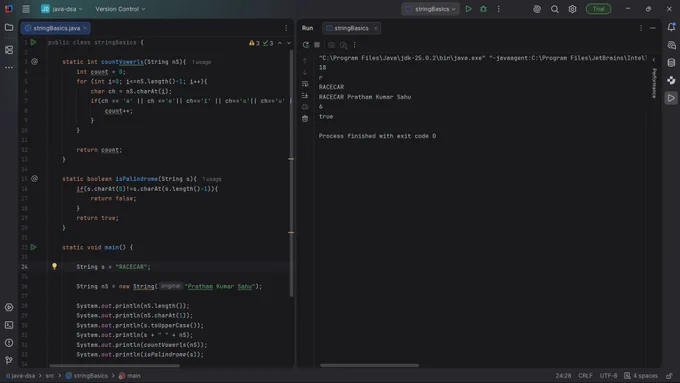The height and width of the screenshot is (383, 680).
Task: Click the Process finished console line
Action: [377, 136]
